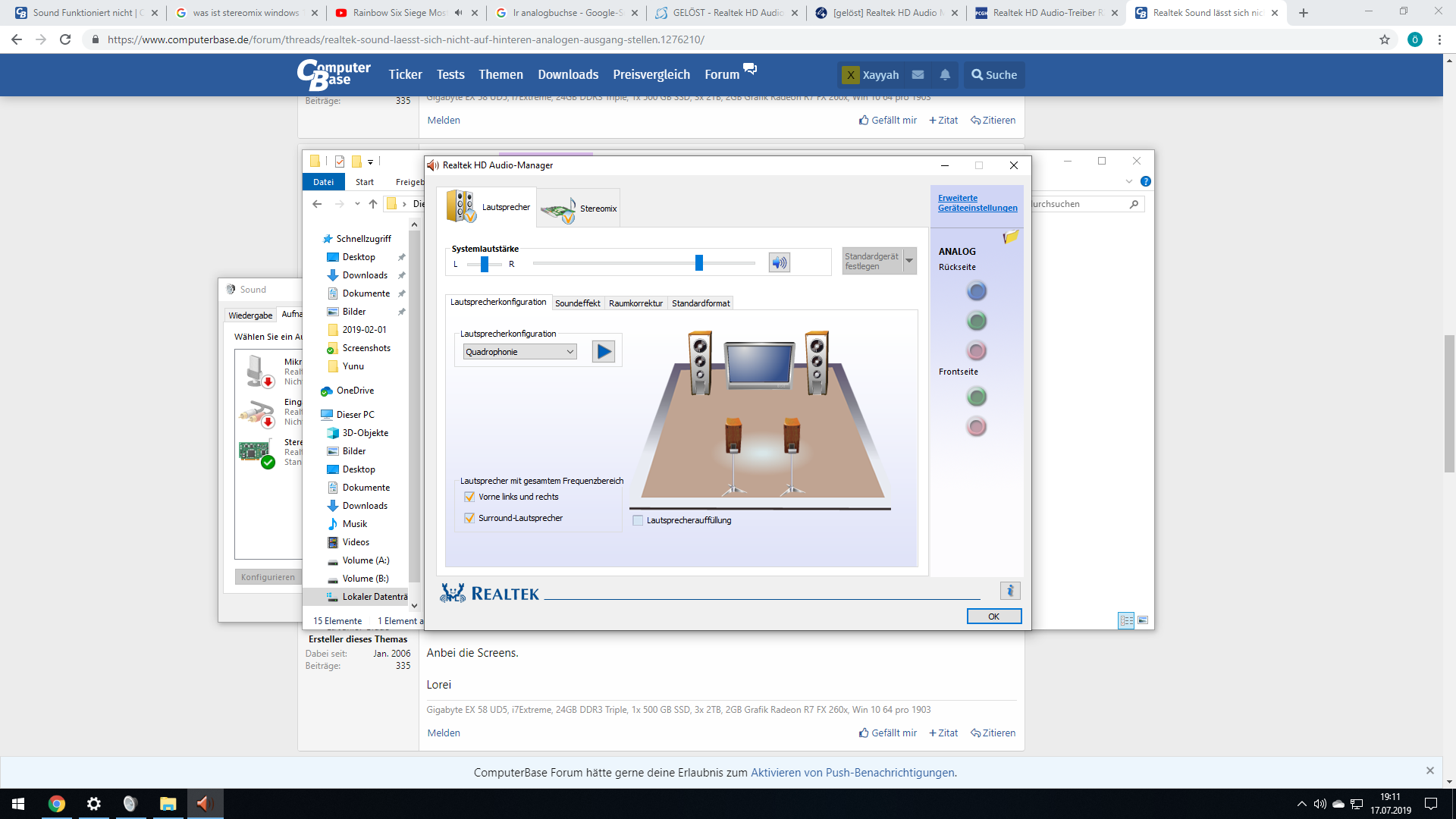Image resolution: width=1456 pixels, height=819 pixels.
Task: Click the pink front-panel analog jack
Action: (977, 426)
